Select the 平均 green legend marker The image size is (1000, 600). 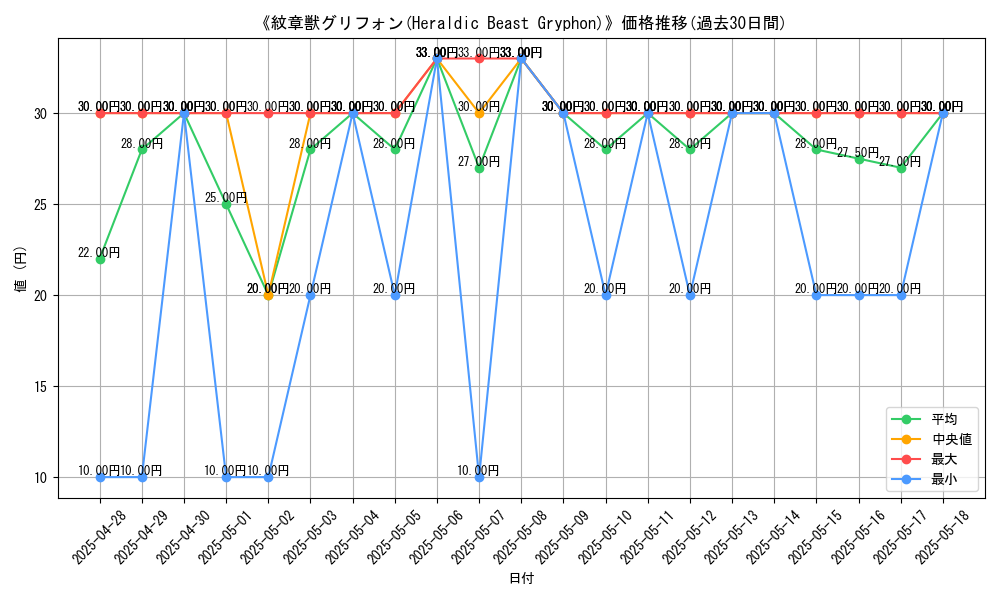906,420
